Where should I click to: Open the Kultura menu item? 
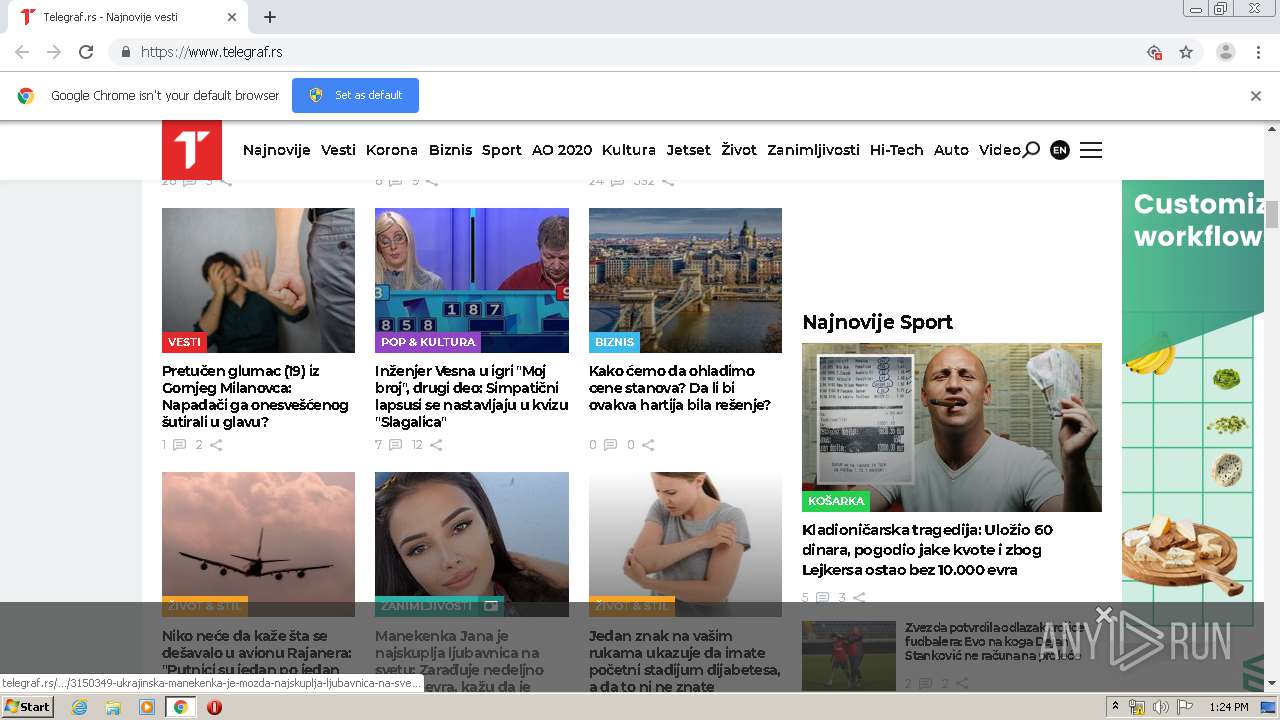coord(629,150)
